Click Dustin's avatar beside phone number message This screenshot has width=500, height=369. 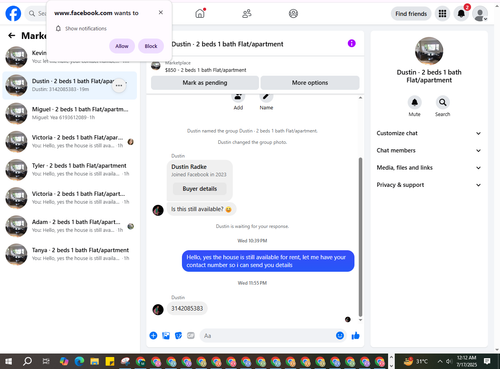(158, 309)
